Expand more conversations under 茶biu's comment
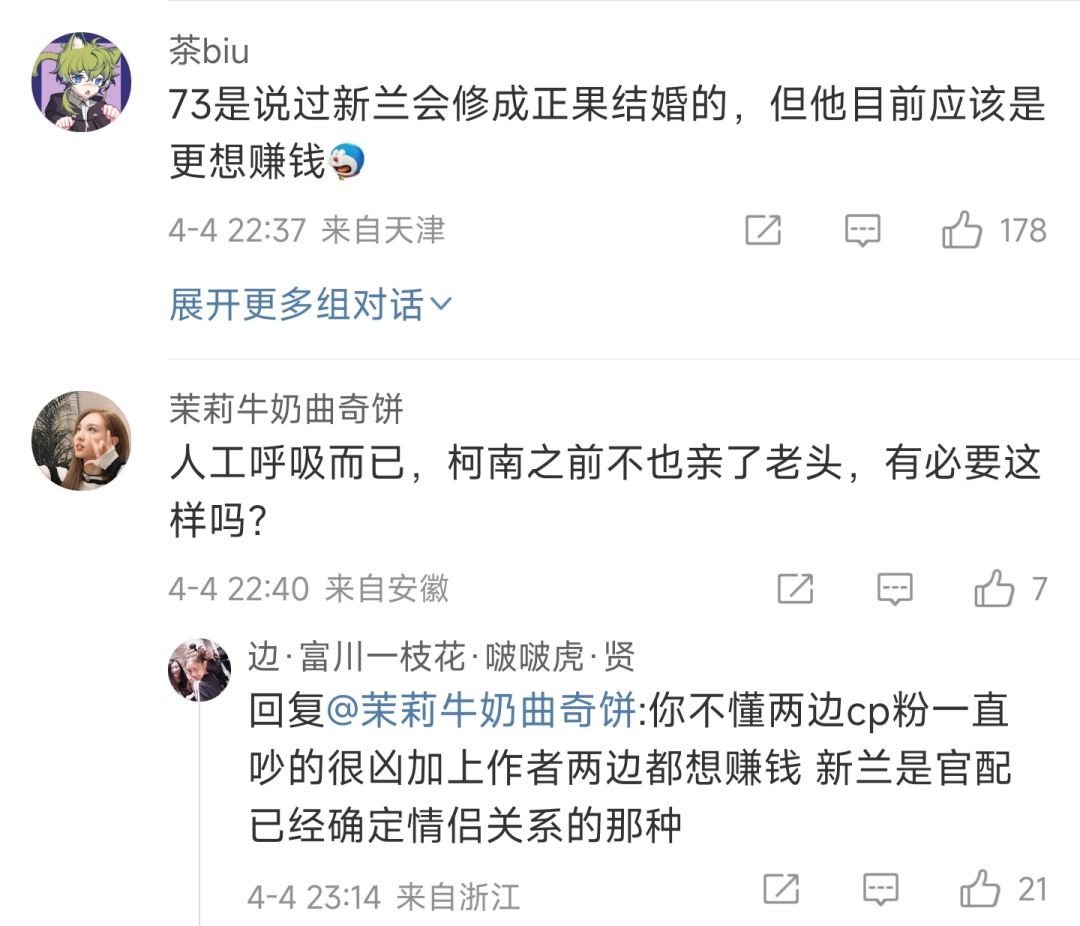 [x=296, y=304]
